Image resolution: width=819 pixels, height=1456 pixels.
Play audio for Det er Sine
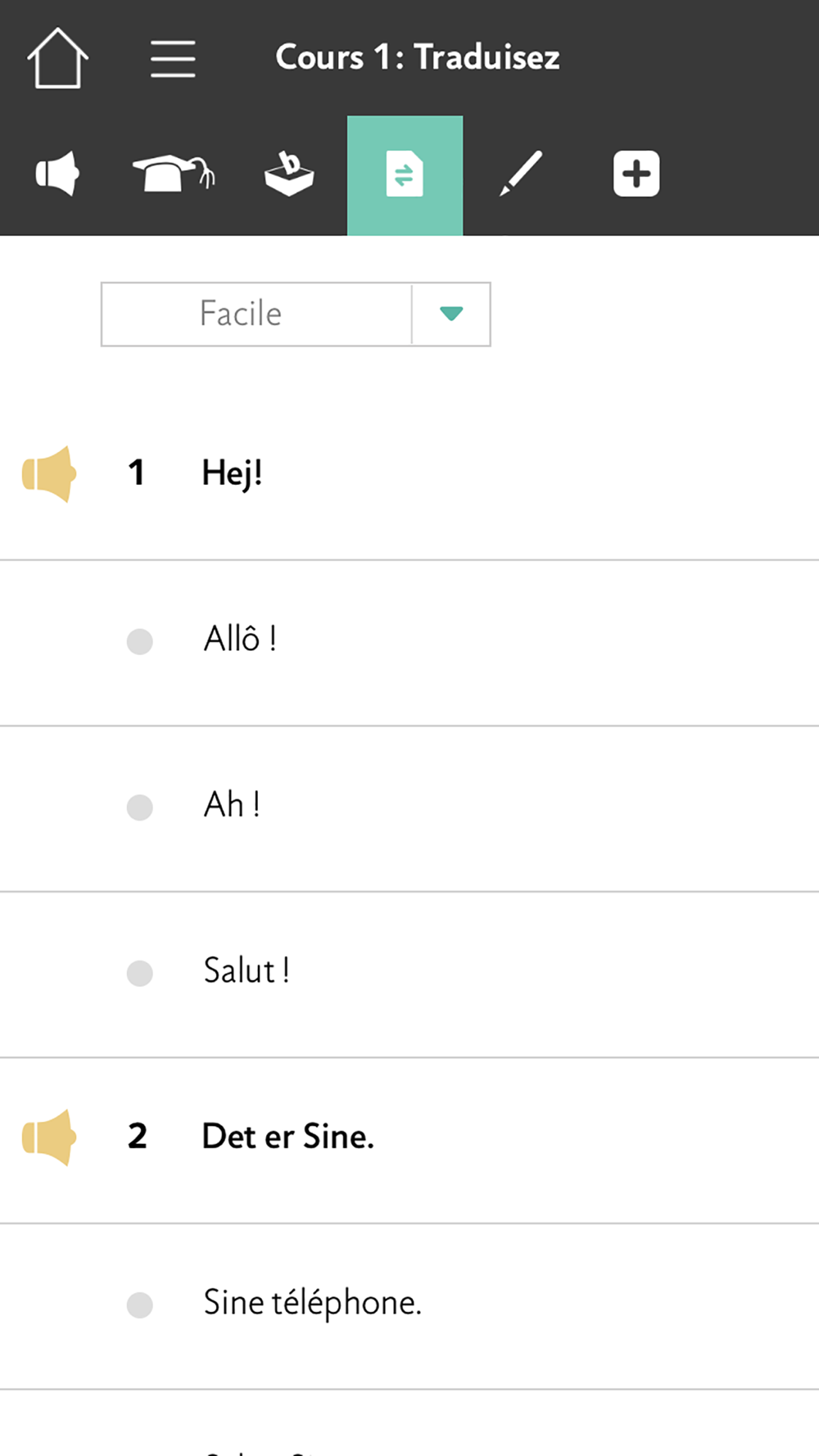click(49, 1137)
